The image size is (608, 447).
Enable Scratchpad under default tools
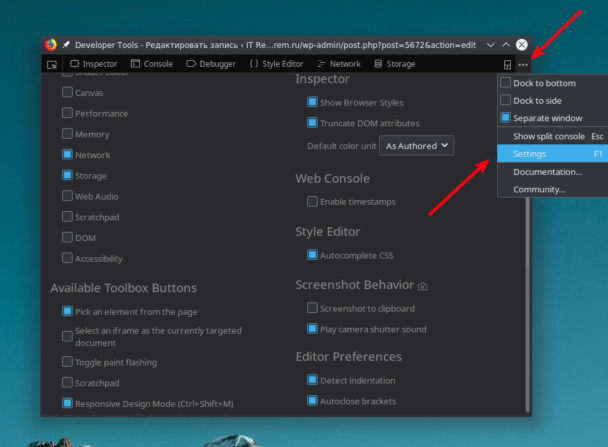tap(67, 216)
